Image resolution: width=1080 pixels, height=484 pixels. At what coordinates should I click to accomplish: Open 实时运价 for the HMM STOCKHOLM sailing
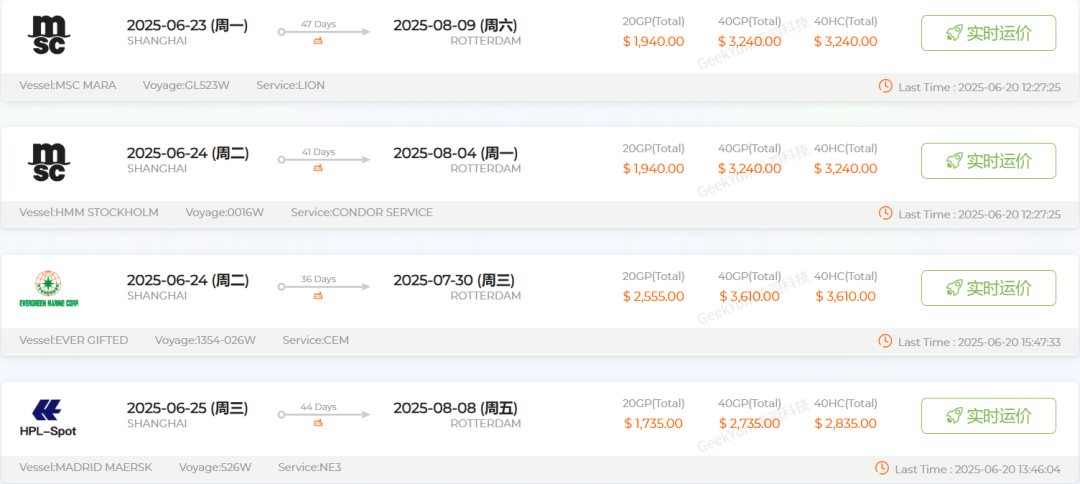pyautogui.click(x=988, y=161)
